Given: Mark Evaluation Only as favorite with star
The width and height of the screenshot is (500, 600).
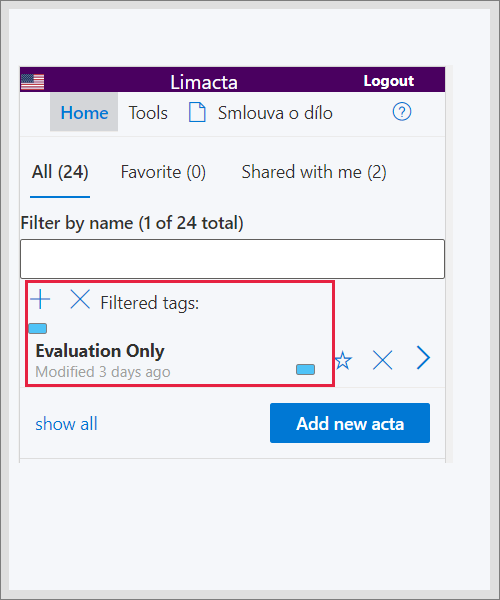Looking at the screenshot, I should pos(343,360).
